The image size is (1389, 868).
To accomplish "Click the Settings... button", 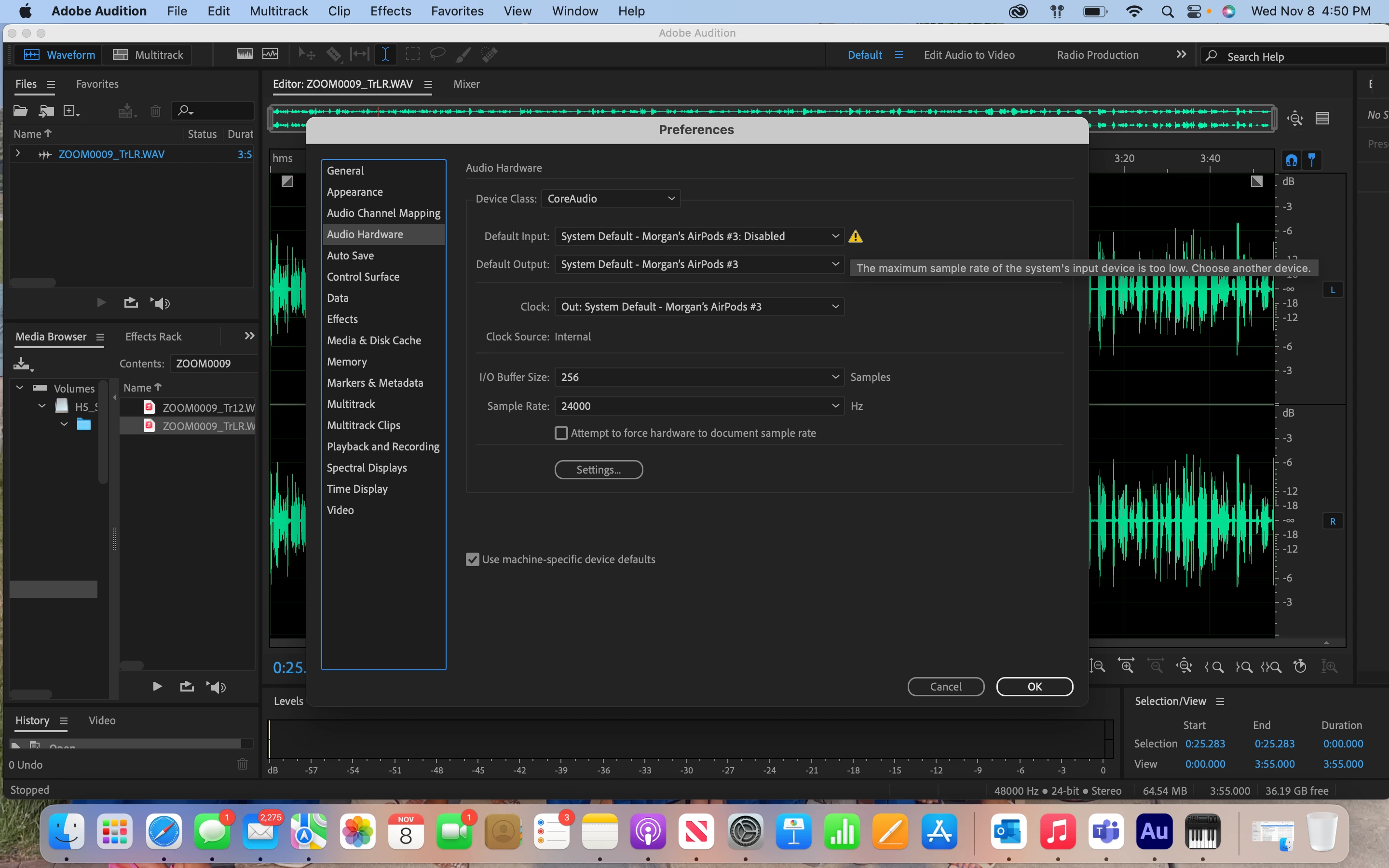I will pos(598,470).
